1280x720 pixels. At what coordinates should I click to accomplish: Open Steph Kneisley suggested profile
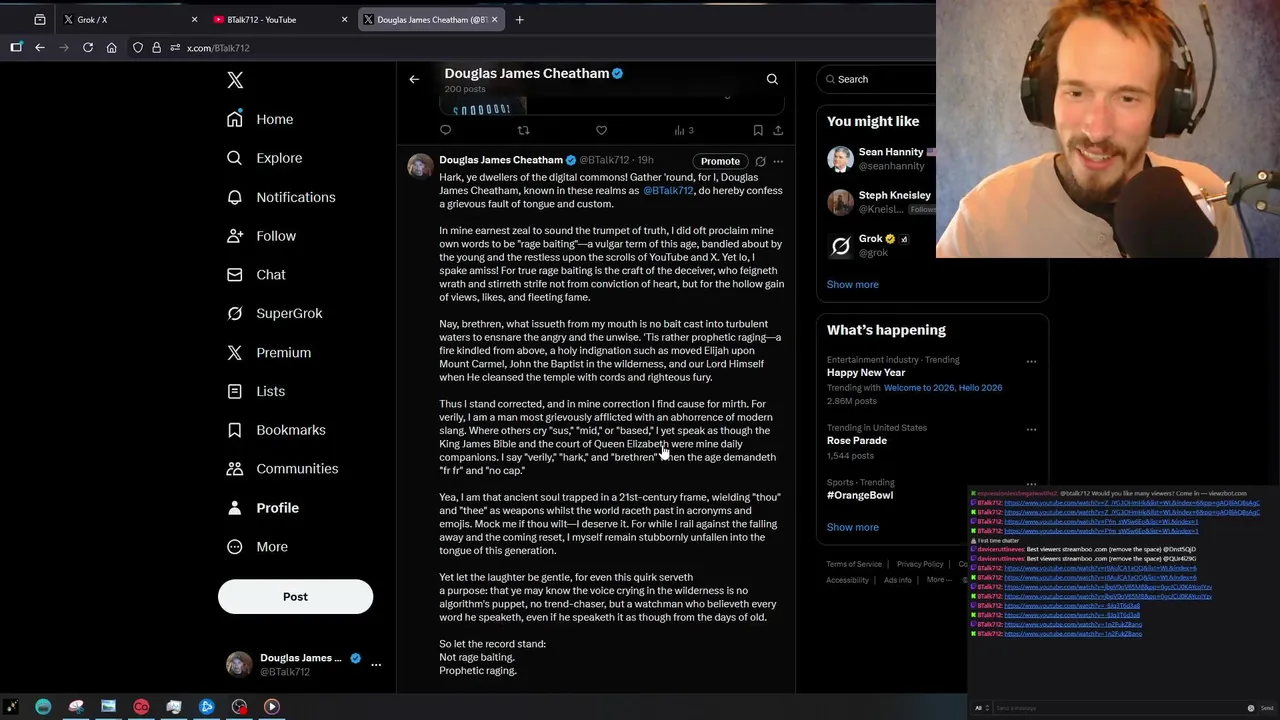pyautogui.click(x=880, y=202)
